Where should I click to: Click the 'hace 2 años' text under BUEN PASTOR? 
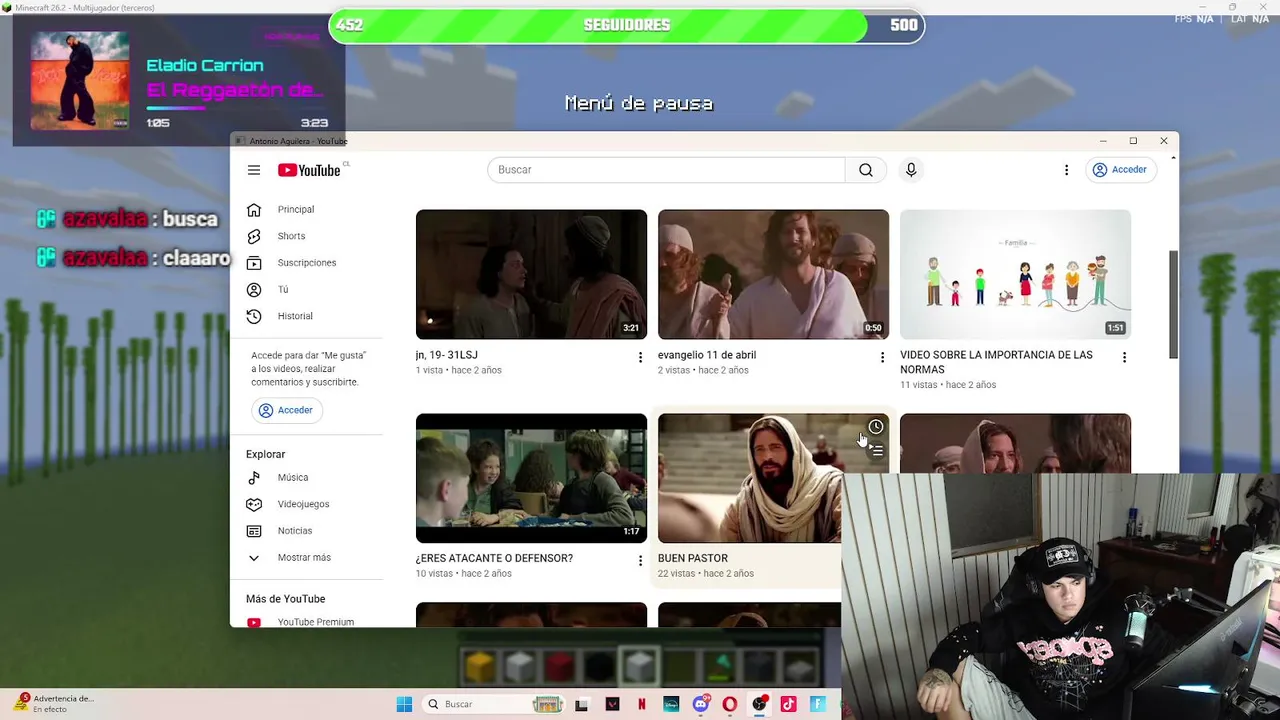[728, 574]
